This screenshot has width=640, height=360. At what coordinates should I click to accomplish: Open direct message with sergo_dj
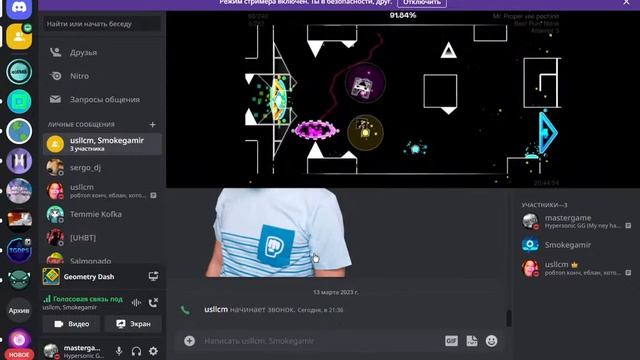click(102, 167)
